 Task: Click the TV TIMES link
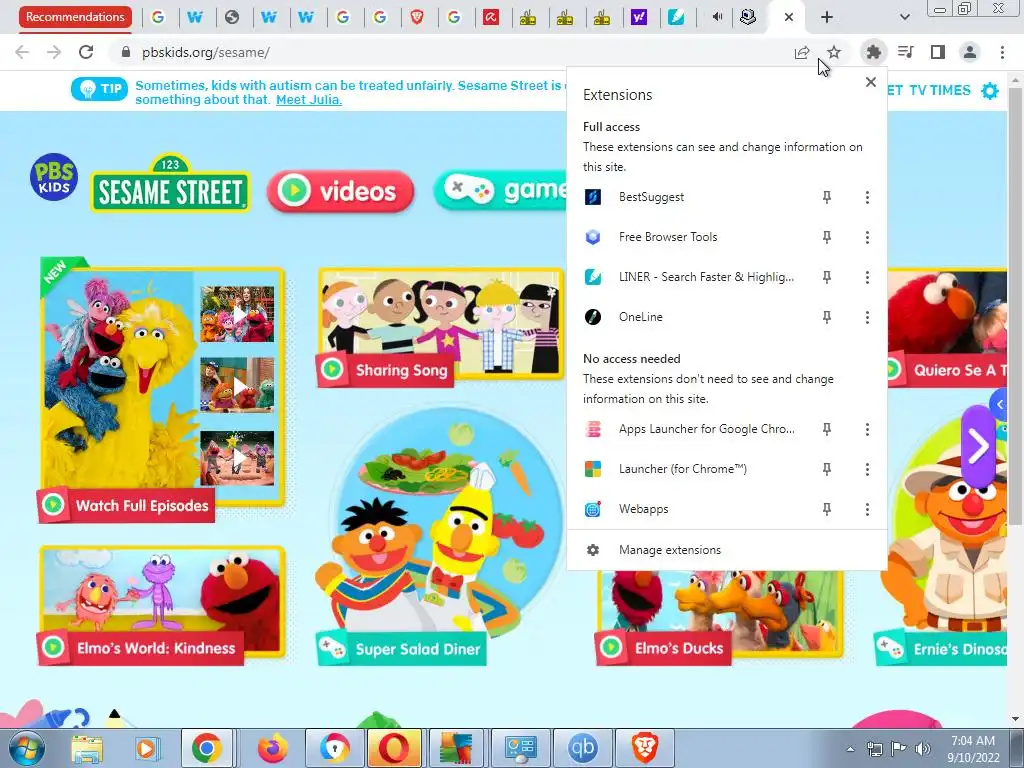point(940,91)
